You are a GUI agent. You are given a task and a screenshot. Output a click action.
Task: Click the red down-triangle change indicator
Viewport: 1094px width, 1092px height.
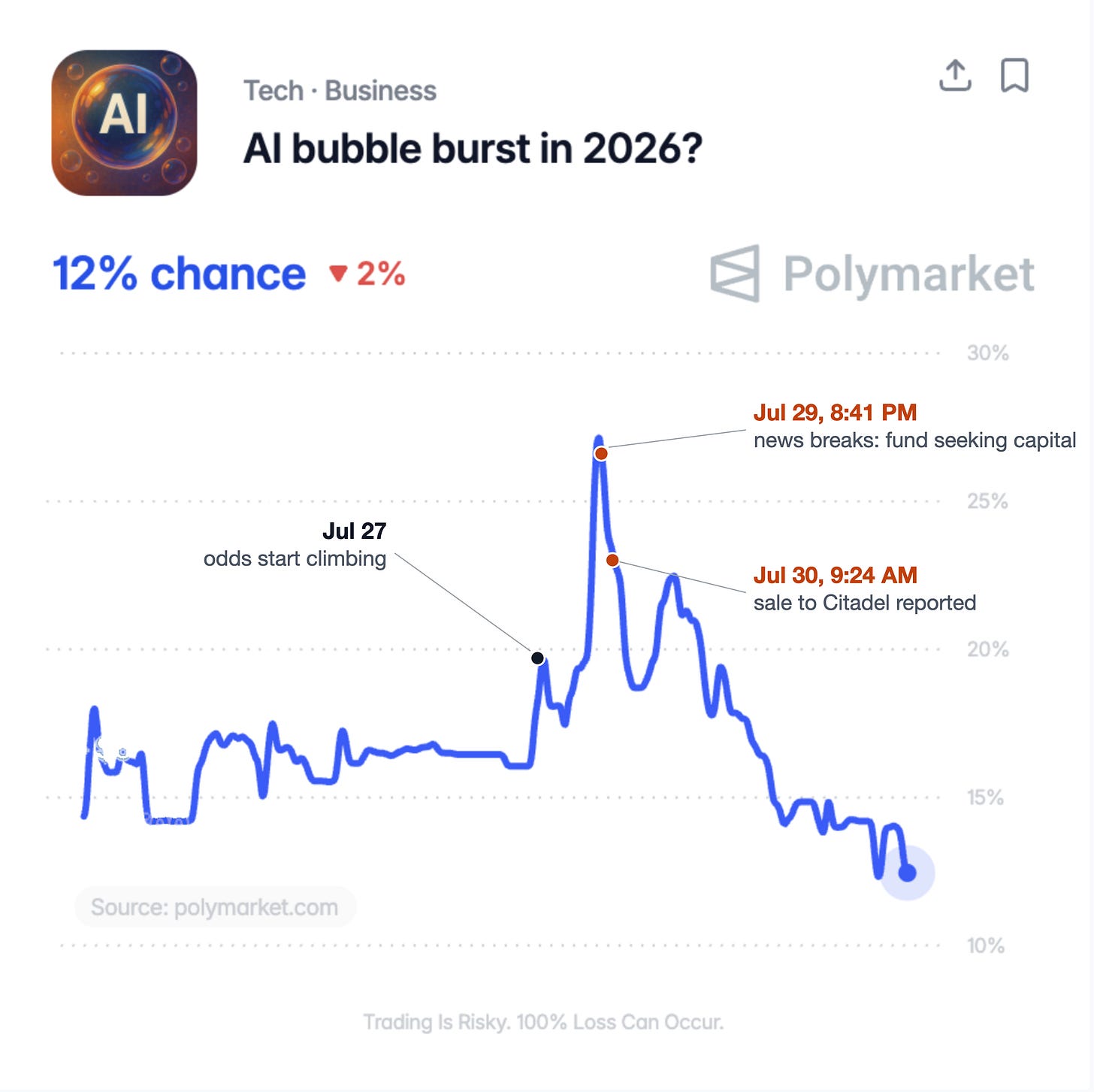[x=338, y=274]
